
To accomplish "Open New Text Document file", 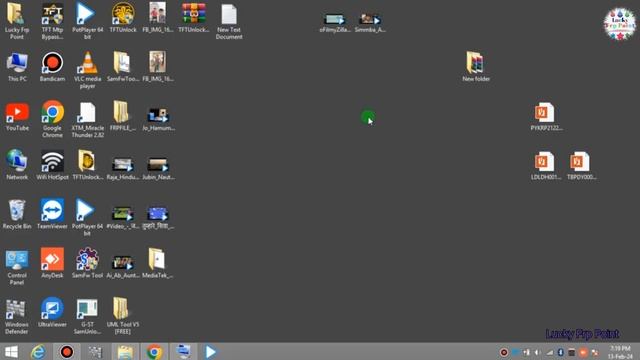I will point(229,21).
